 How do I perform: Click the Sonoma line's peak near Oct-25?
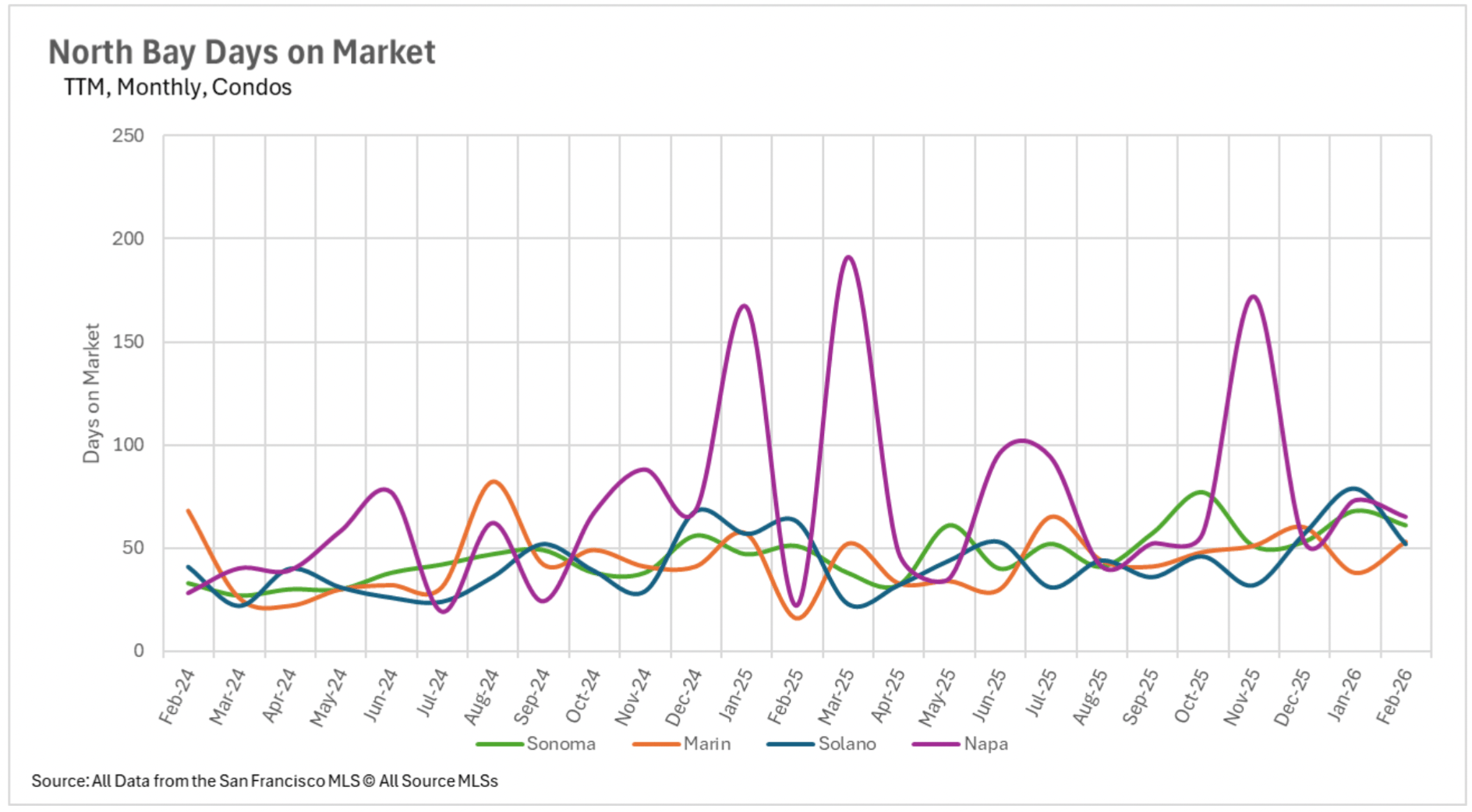1201,492
